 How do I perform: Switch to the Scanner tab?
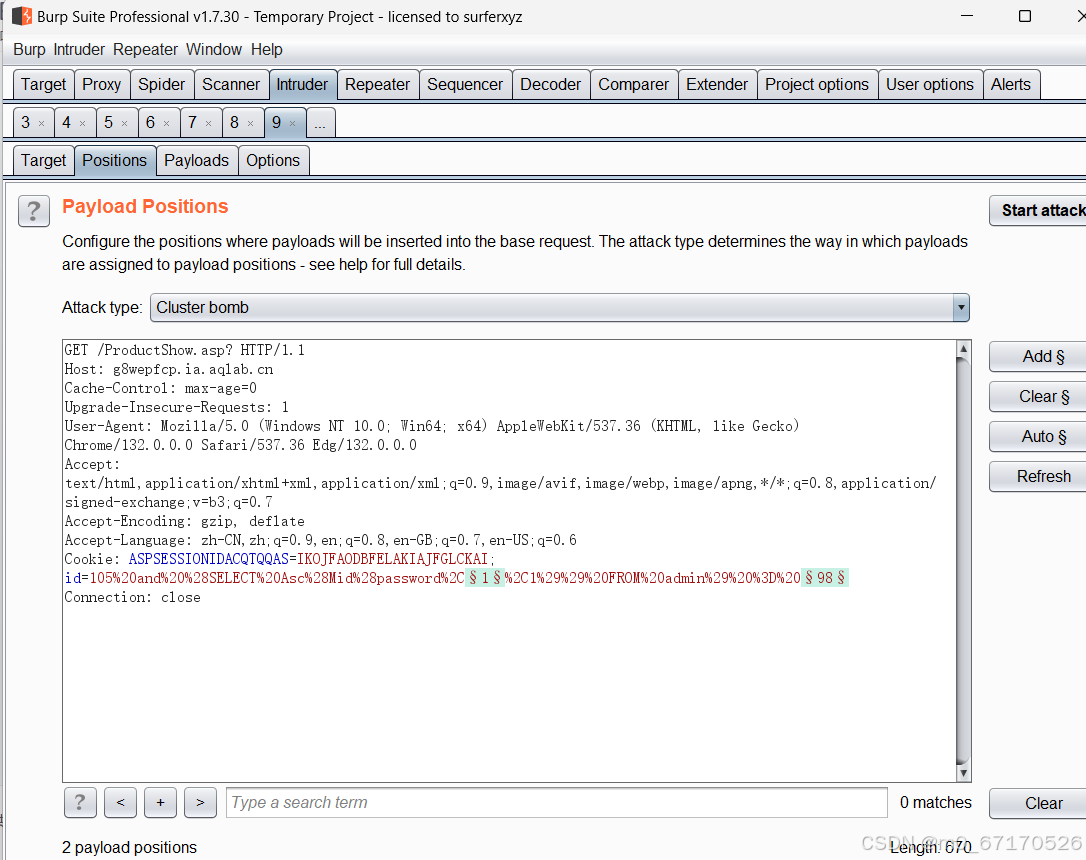pos(231,84)
